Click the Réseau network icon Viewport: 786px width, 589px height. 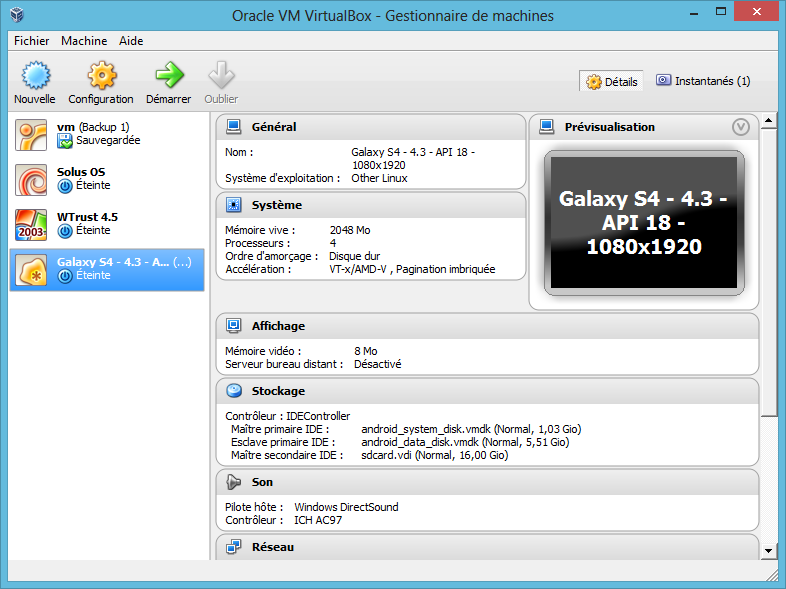(x=233, y=547)
